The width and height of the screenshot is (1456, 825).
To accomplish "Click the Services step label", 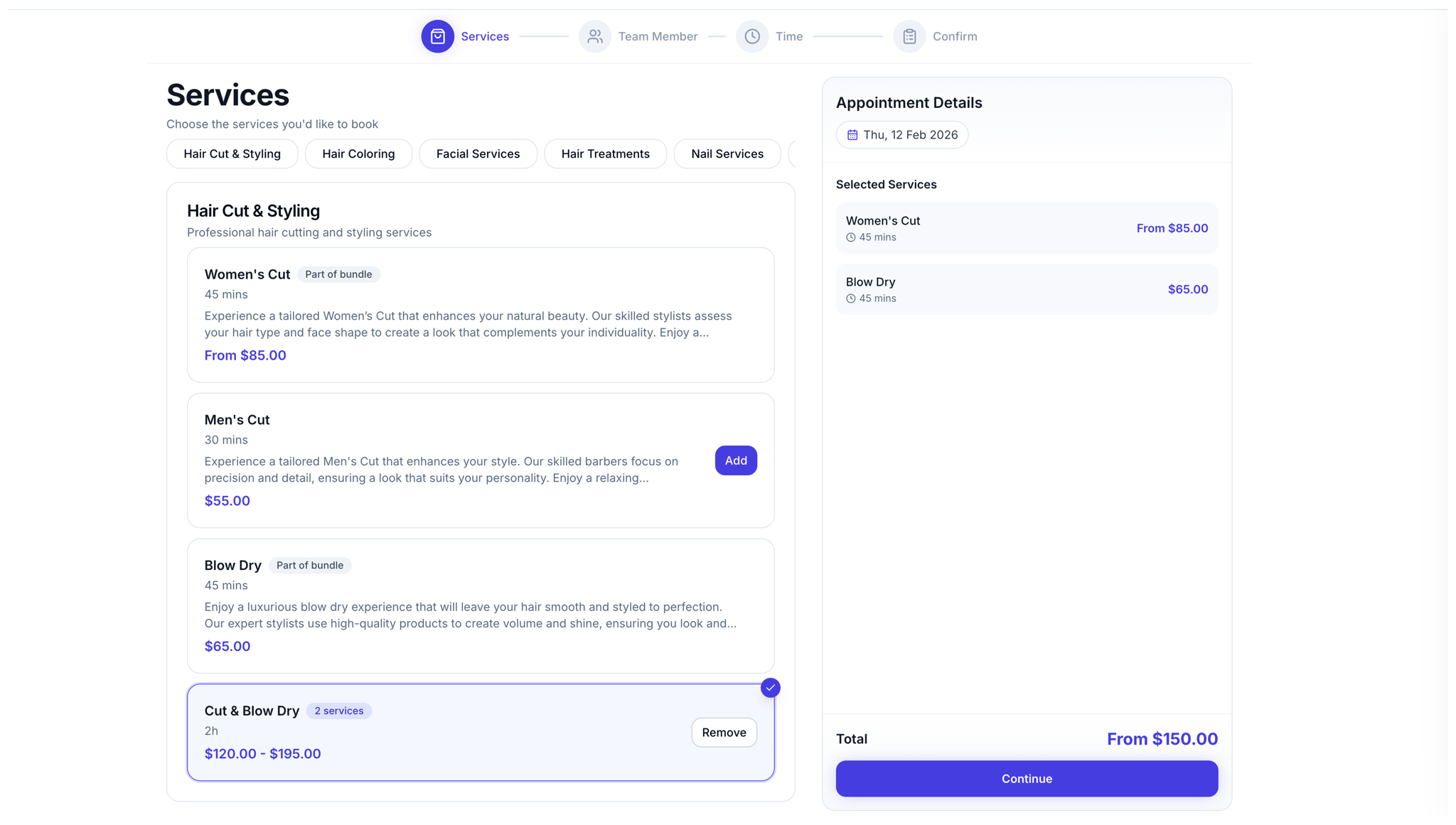I will 485,36.
